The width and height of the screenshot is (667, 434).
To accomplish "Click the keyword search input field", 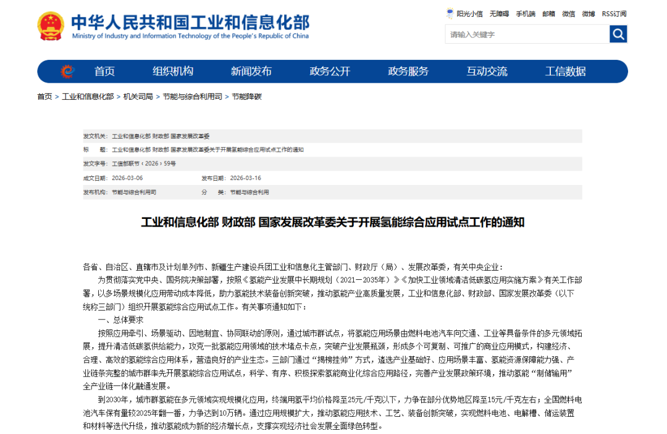I will [x=526, y=34].
